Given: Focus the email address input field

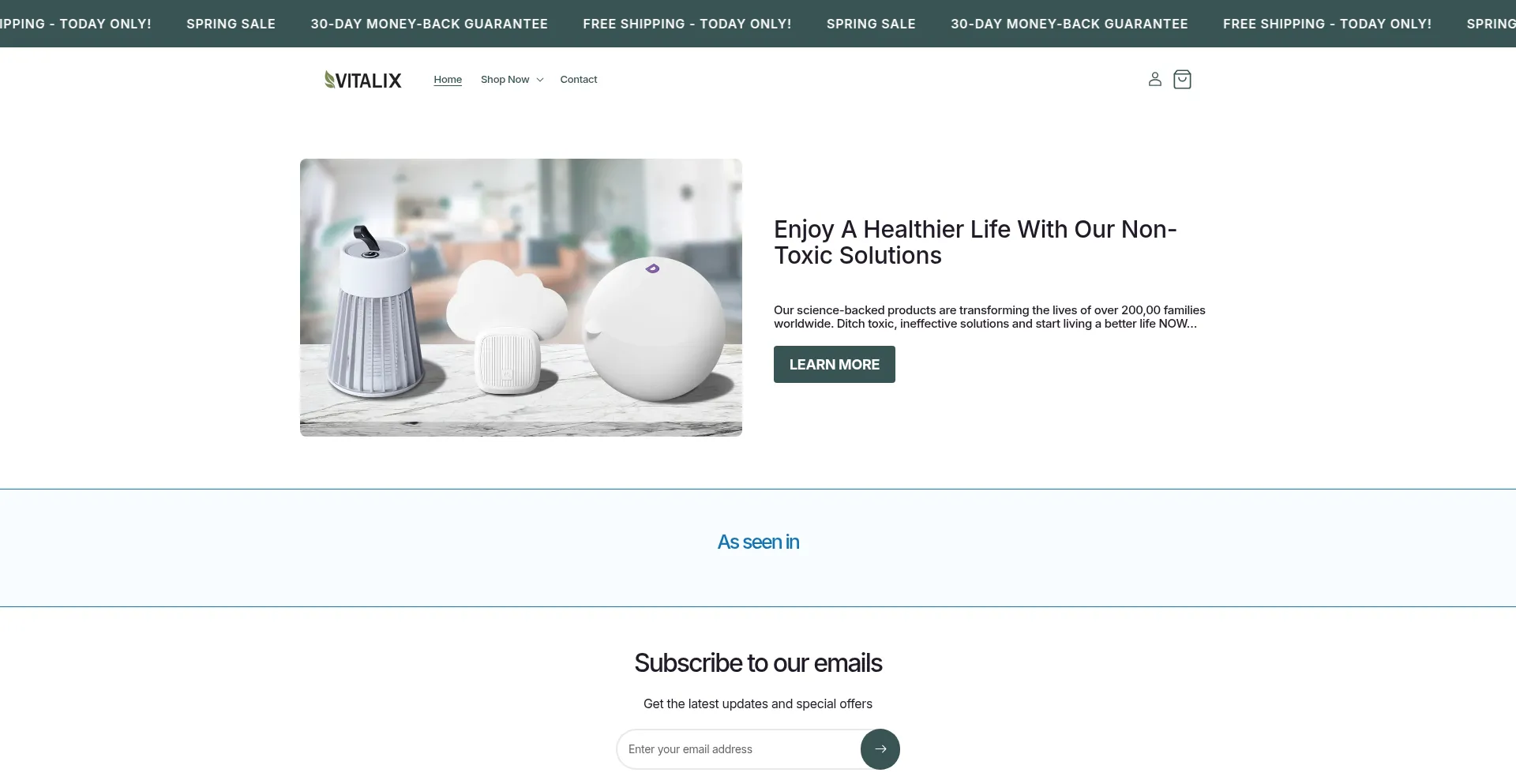Looking at the screenshot, I should coord(738,748).
